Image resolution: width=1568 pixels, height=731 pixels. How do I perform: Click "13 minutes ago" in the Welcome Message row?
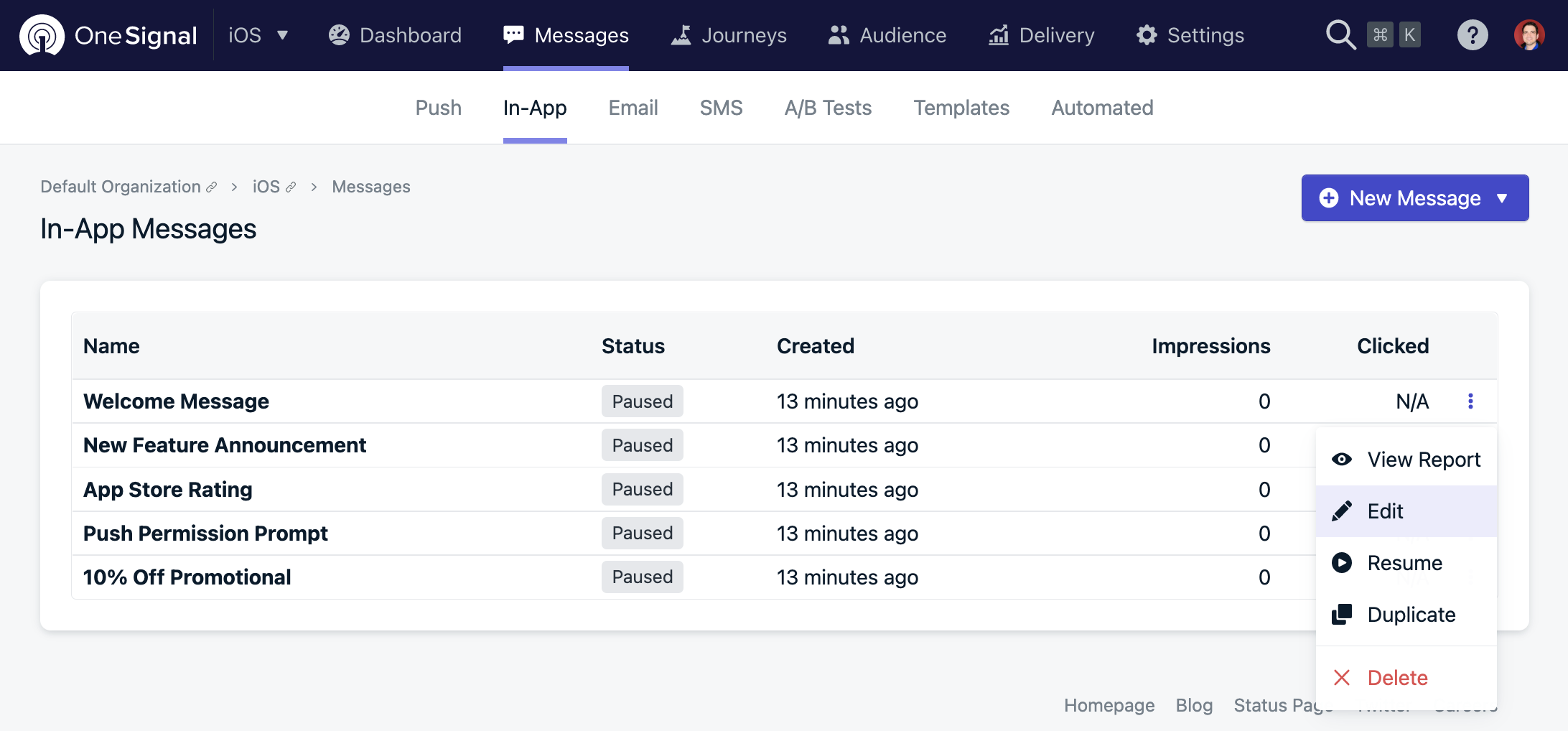coord(847,401)
